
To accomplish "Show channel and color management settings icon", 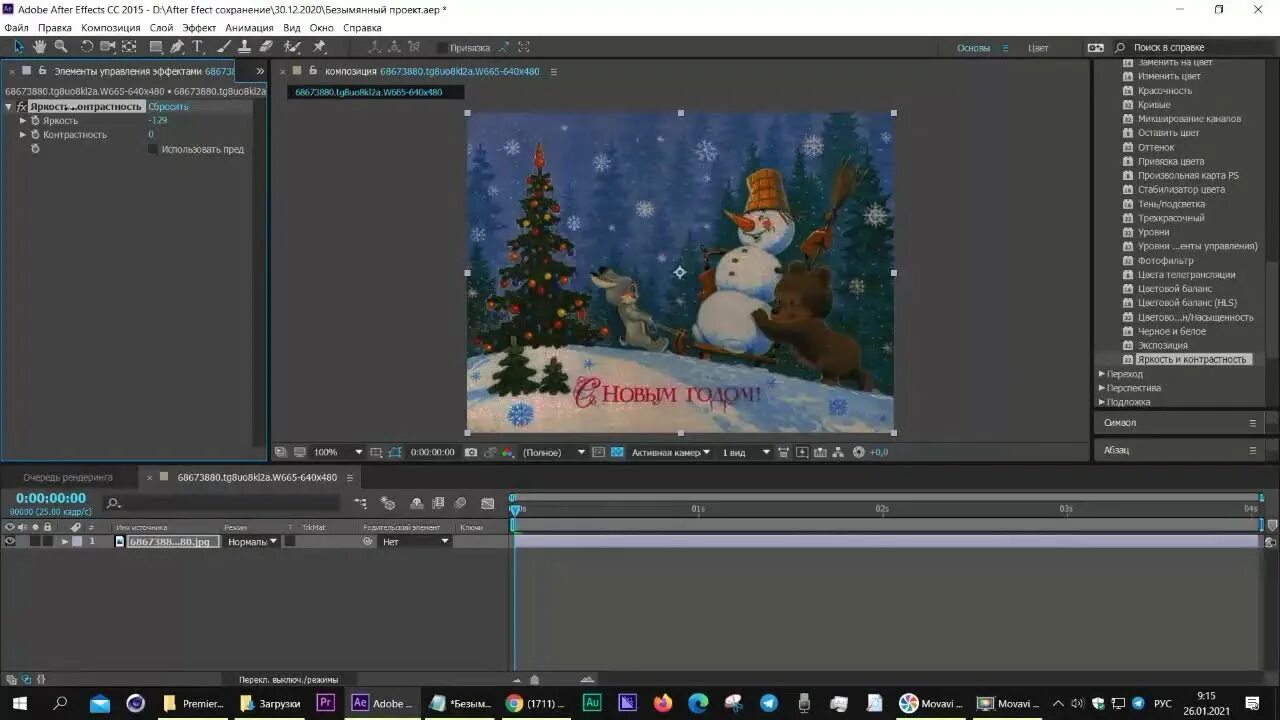I will tap(507, 452).
